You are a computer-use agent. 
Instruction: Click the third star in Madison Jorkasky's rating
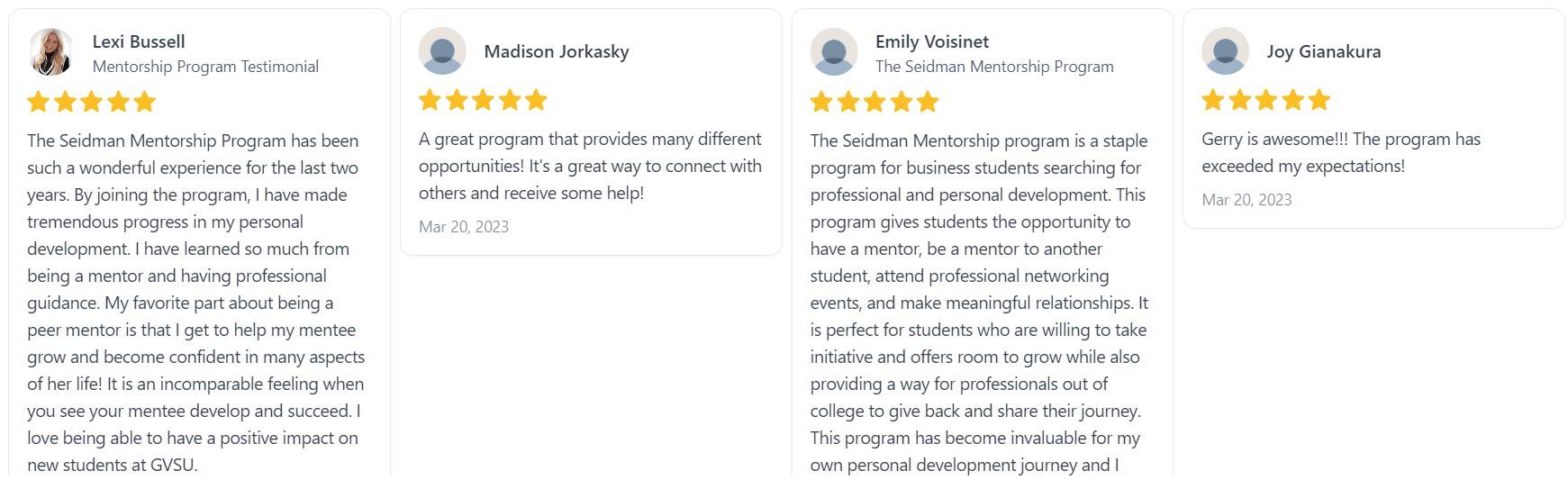[x=483, y=100]
